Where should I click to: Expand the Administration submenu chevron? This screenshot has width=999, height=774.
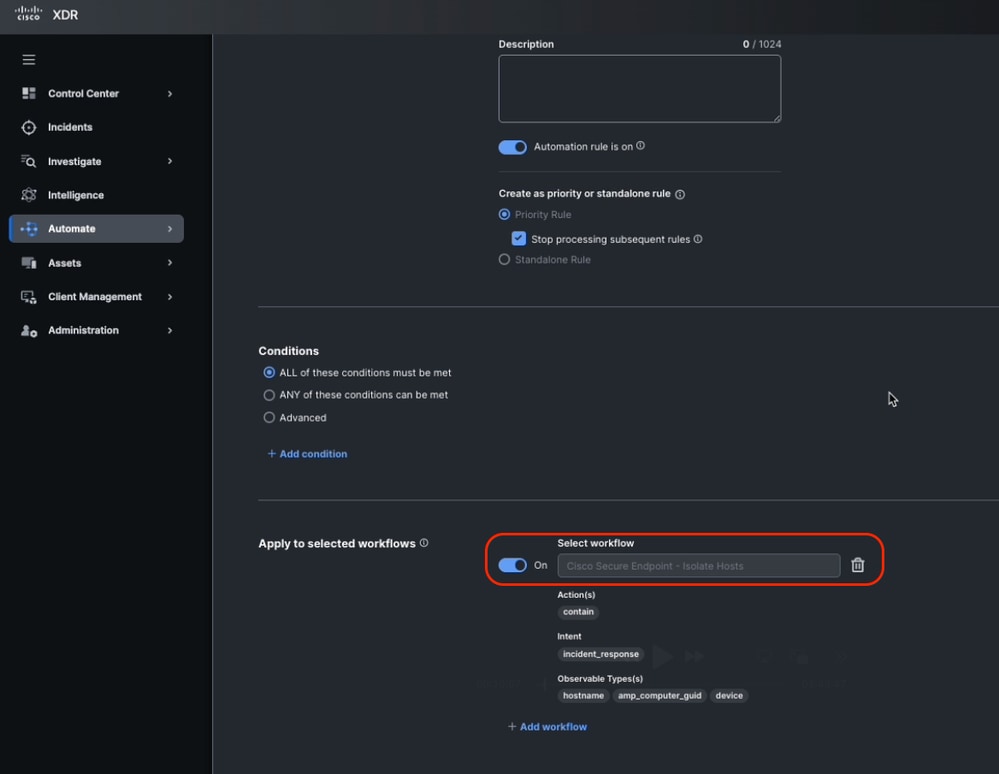(x=169, y=331)
